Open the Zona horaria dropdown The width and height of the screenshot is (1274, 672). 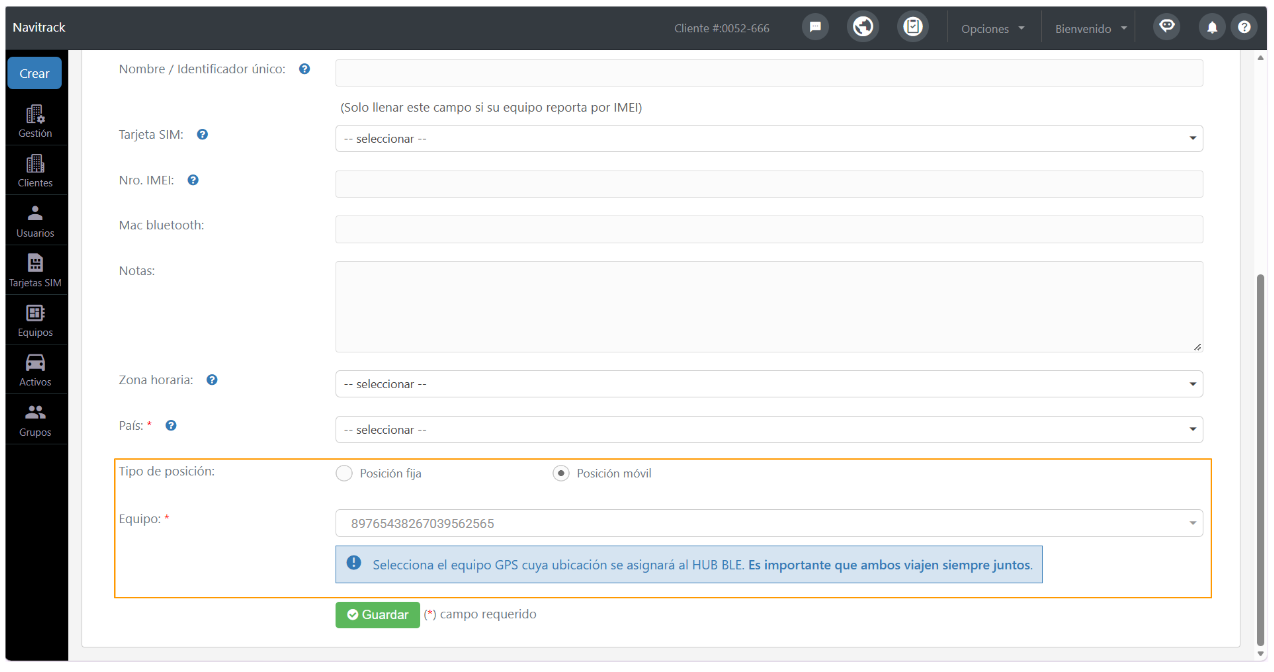tap(769, 384)
